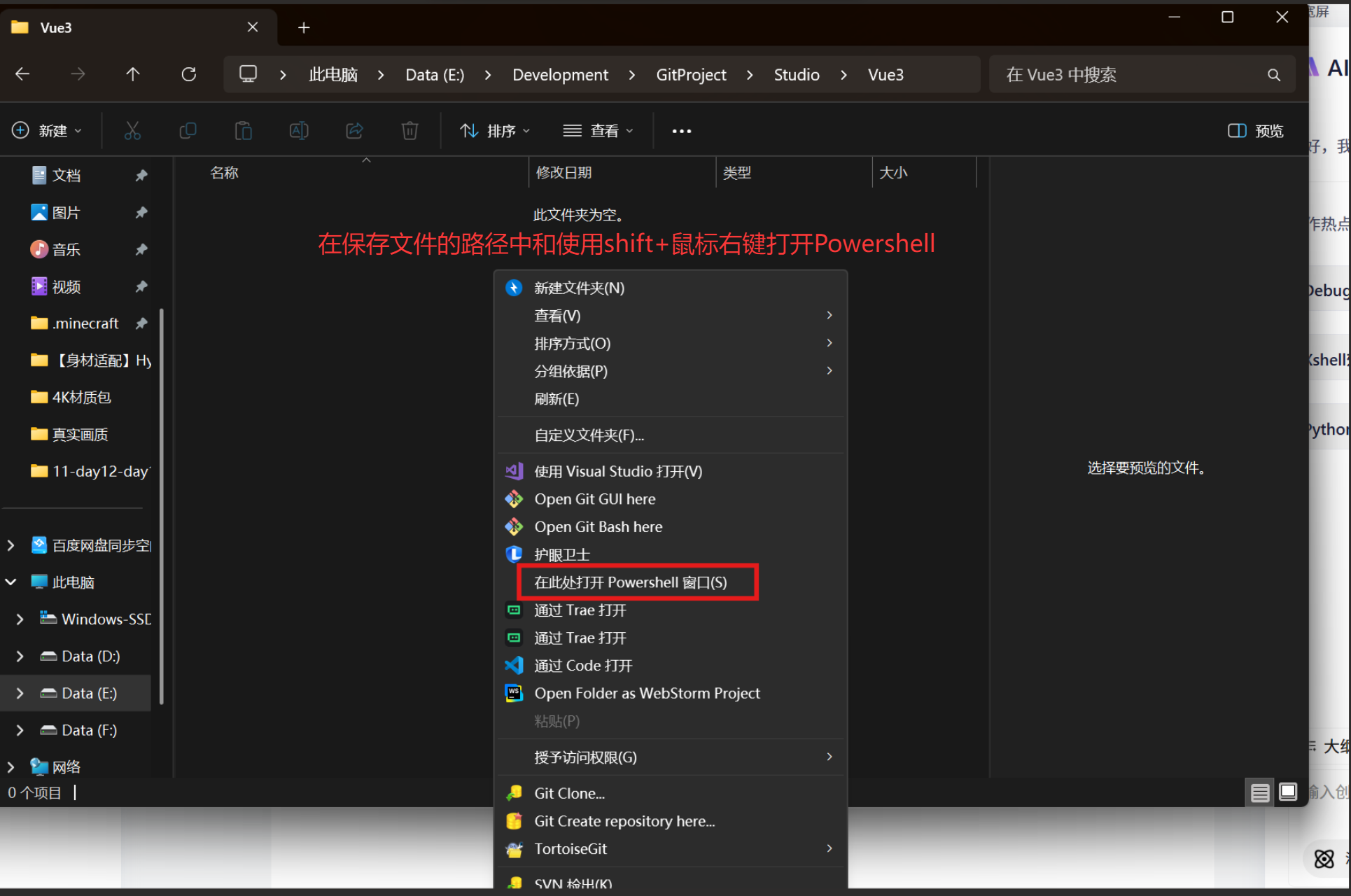Click the Refresh arrow in navigation bar
The height and width of the screenshot is (896, 1351).
point(189,74)
